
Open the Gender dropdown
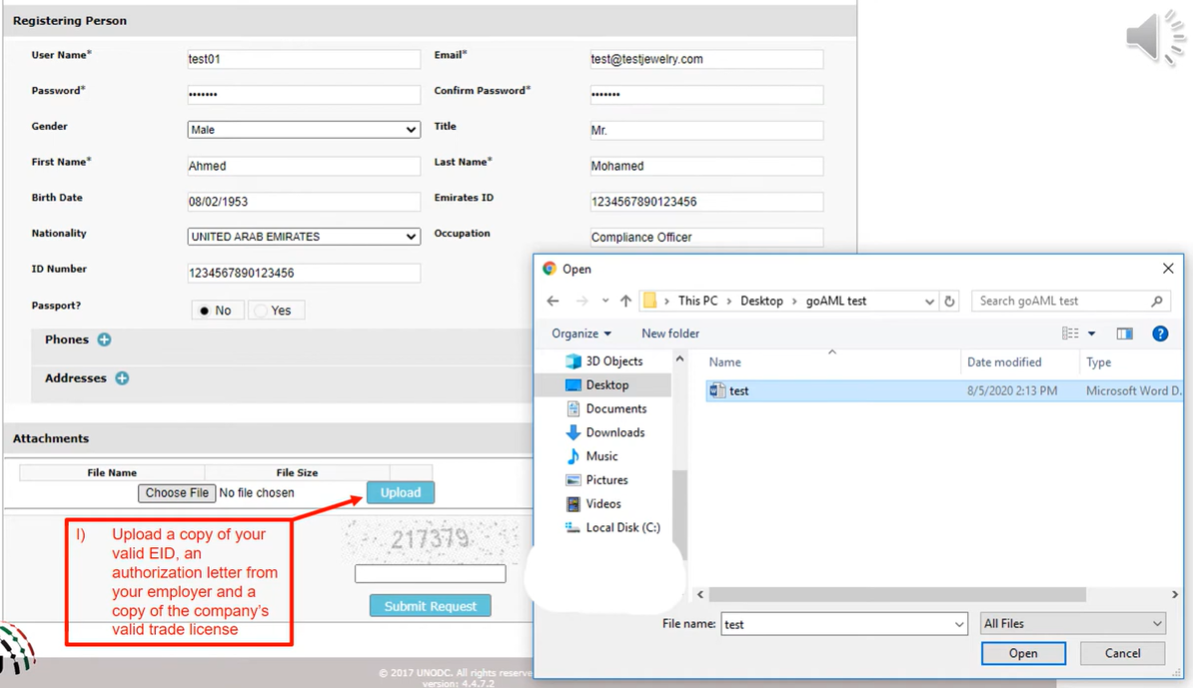coord(303,130)
